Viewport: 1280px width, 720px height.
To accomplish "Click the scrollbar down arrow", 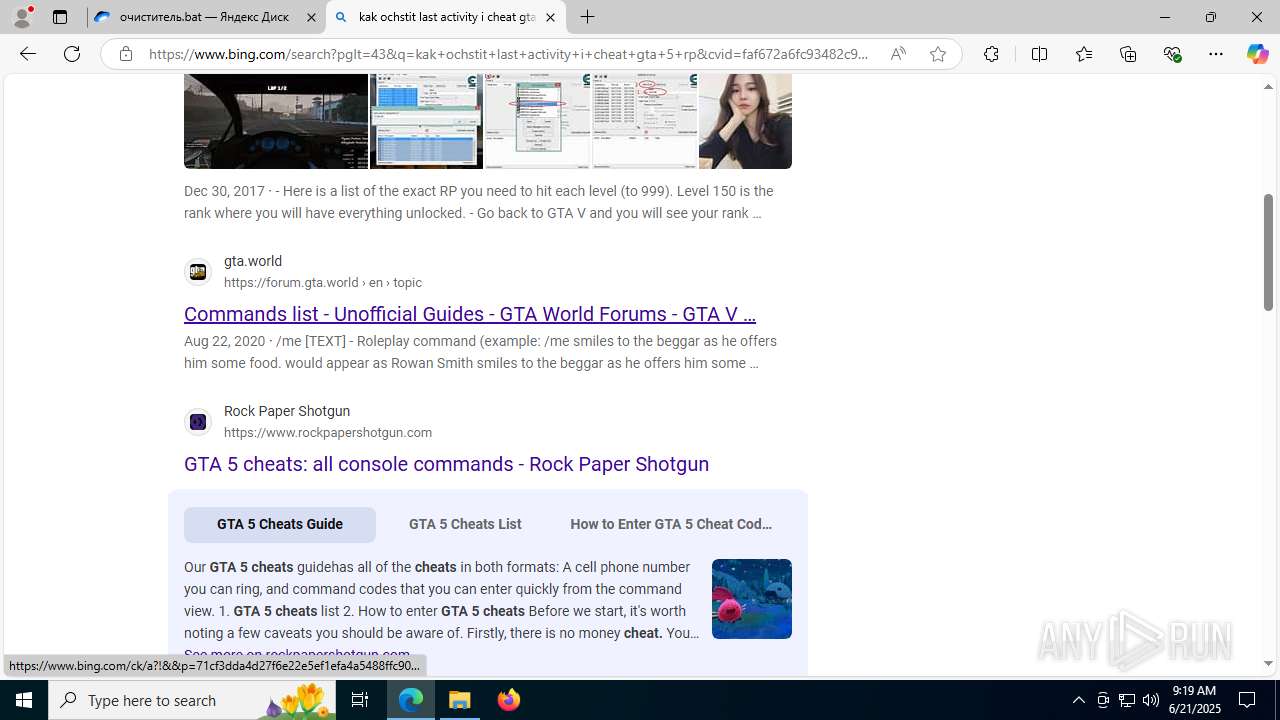I will tap(1268, 664).
